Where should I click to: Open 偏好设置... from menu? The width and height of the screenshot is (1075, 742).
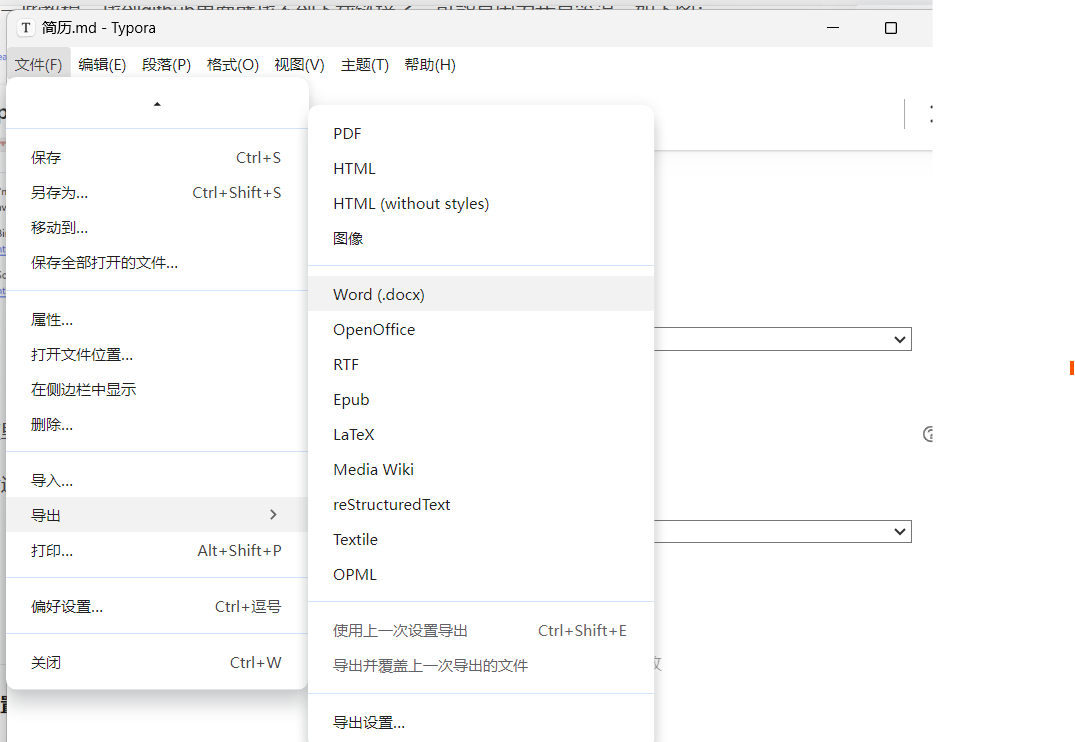point(156,607)
